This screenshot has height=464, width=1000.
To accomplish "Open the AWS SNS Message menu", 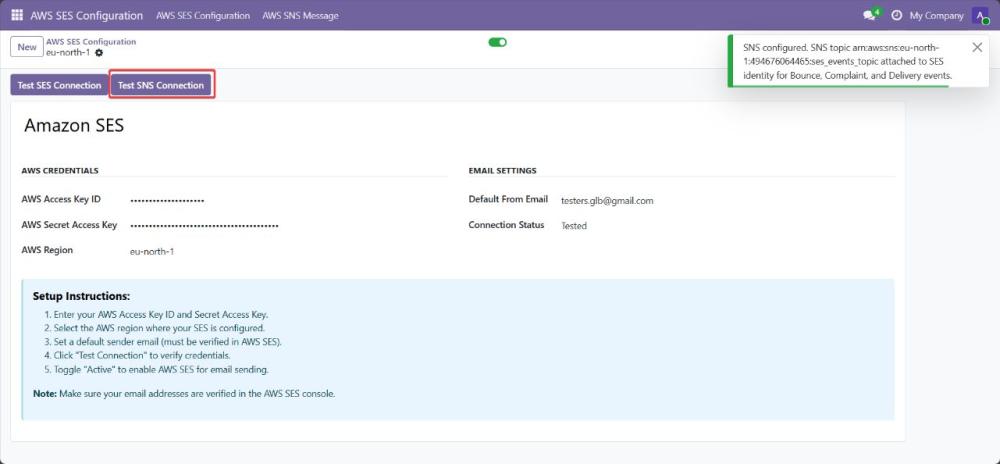I will (x=300, y=16).
